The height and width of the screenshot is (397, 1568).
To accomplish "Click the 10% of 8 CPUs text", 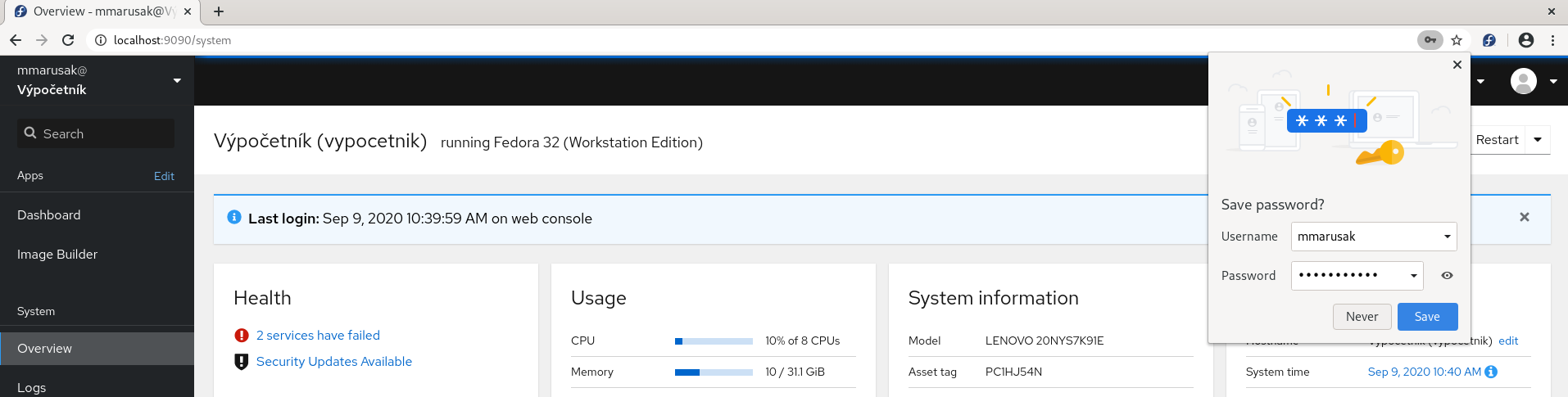I will pyautogui.click(x=803, y=341).
